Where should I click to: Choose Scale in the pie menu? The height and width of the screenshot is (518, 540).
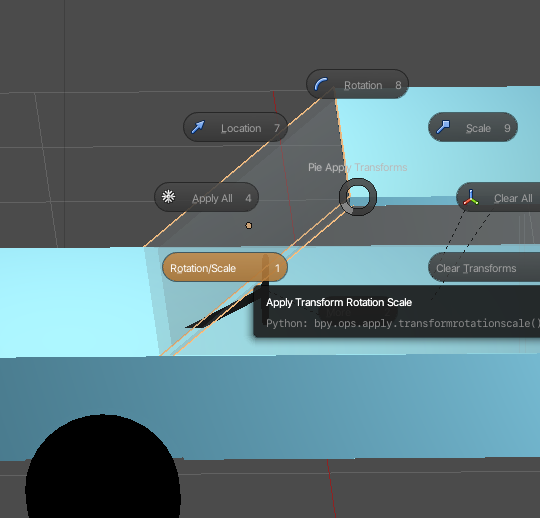point(473,127)
